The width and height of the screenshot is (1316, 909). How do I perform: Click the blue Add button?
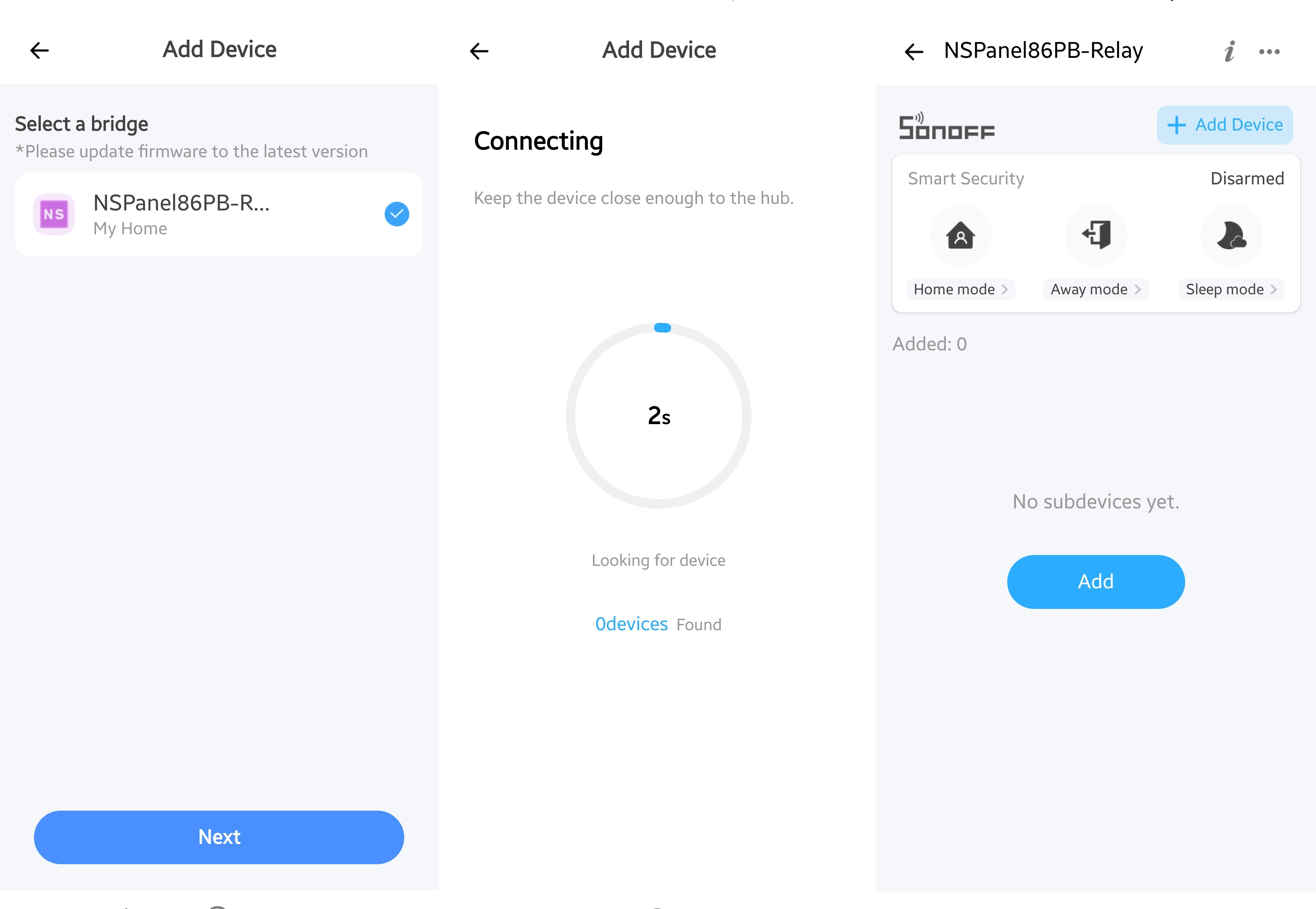(x=1095, y=581)
